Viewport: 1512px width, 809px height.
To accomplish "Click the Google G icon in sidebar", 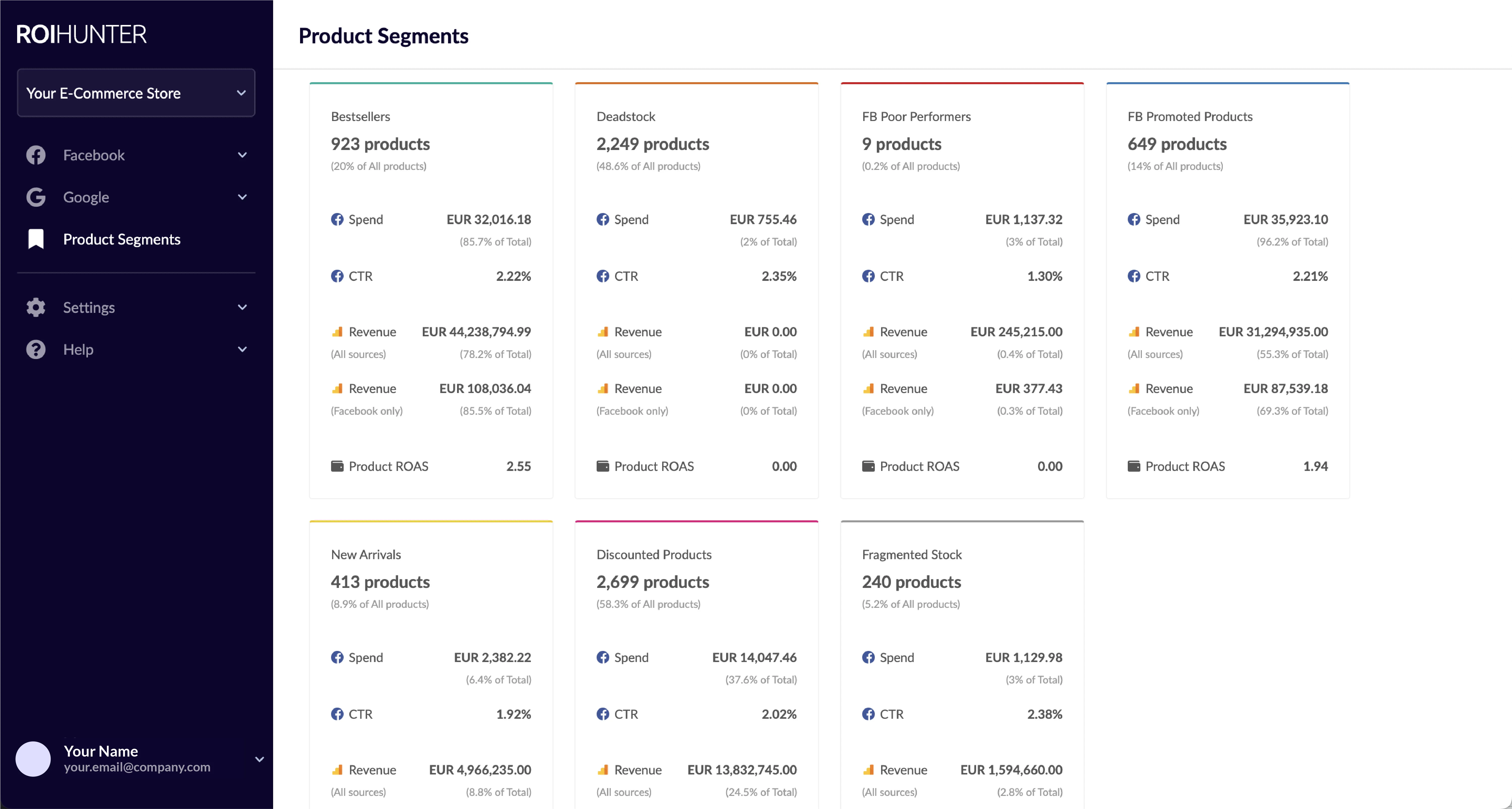I will click(x=36, y=197).
